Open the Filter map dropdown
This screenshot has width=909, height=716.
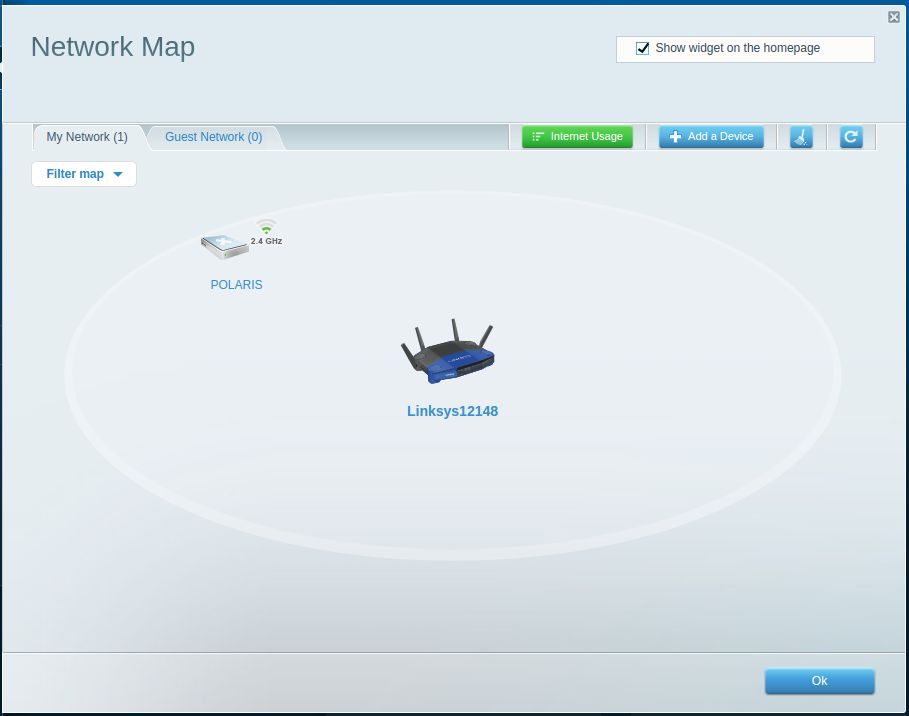point(84,174)
